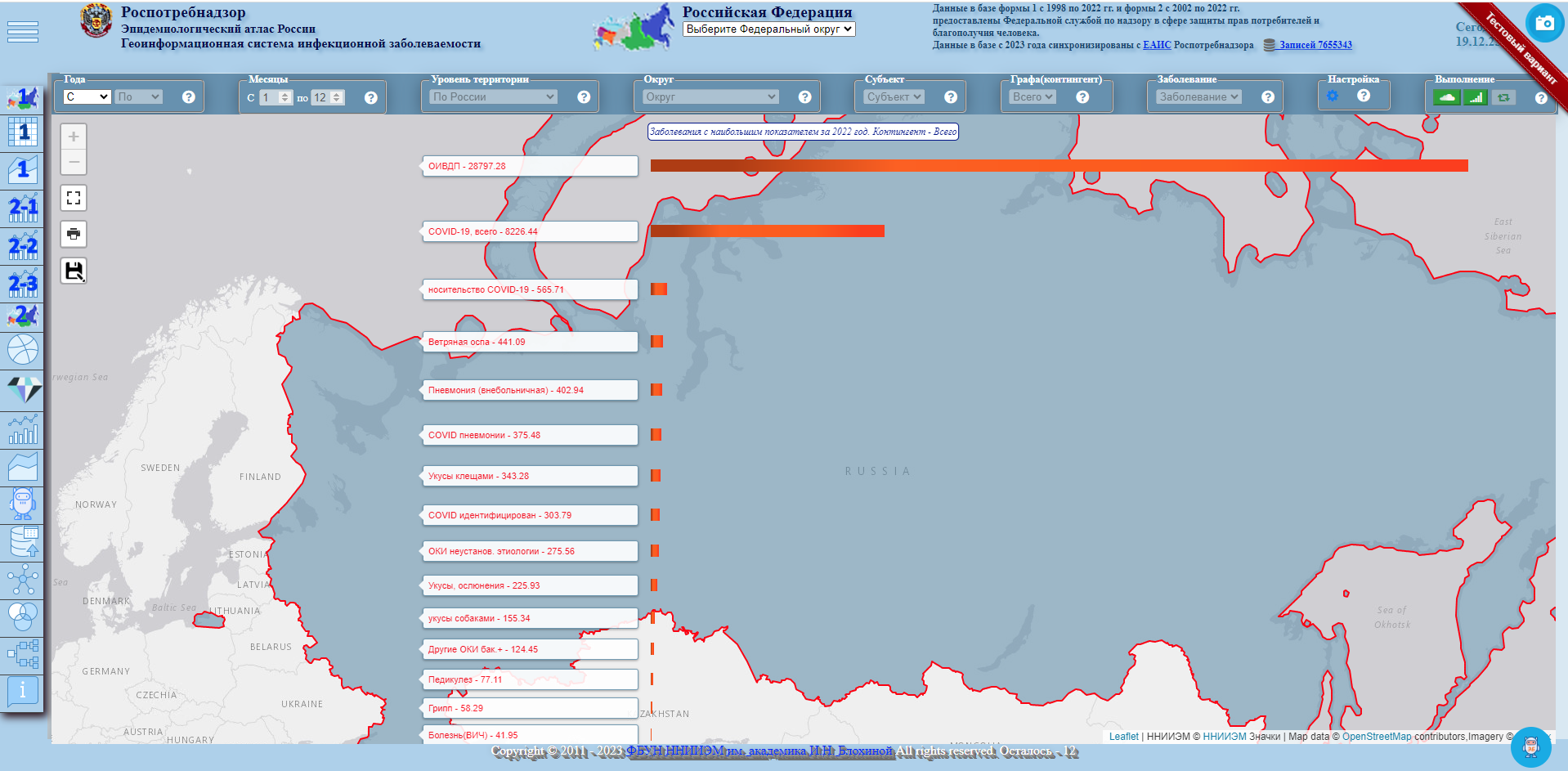
Task: Open the hamburger menu at top left
Action: tap(23, 32)
